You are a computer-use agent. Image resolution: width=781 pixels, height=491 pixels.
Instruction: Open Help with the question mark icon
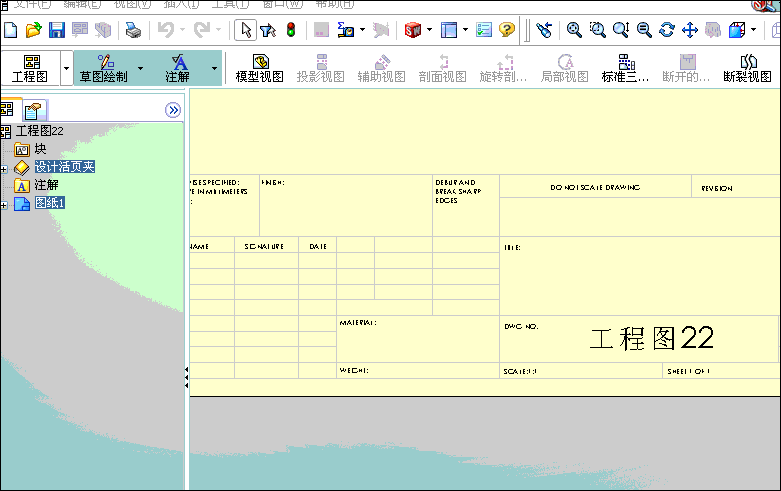507,30
